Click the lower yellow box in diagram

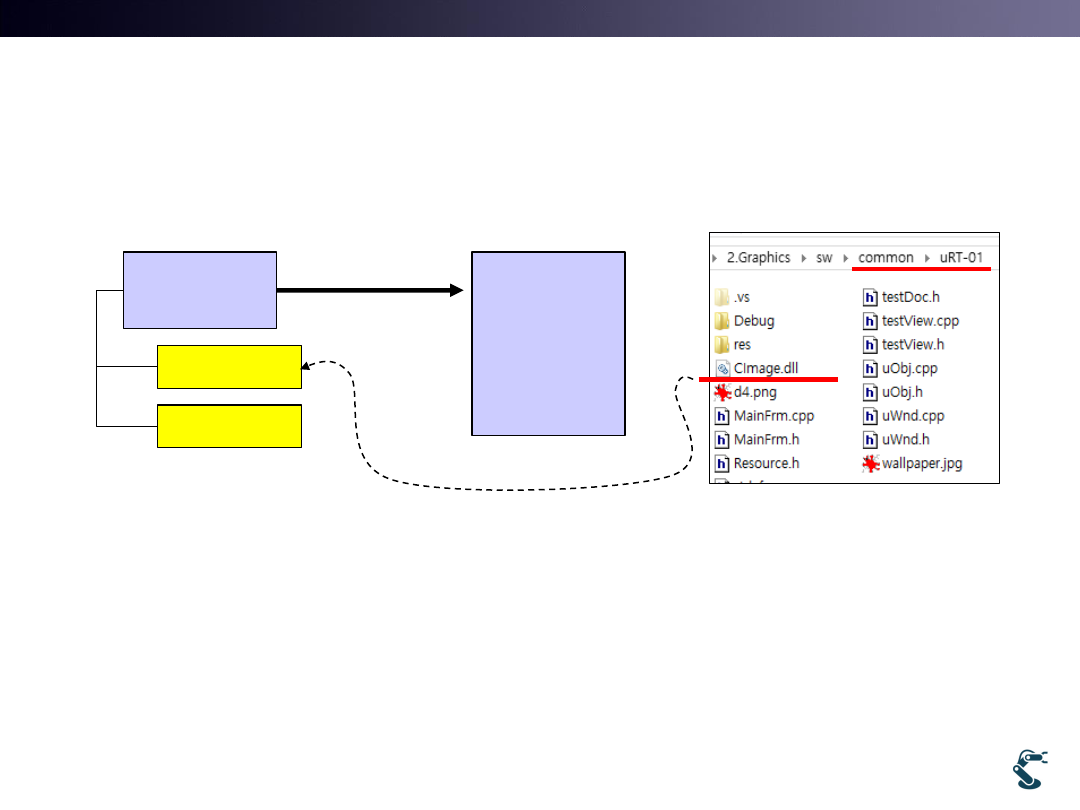(229, 426)
